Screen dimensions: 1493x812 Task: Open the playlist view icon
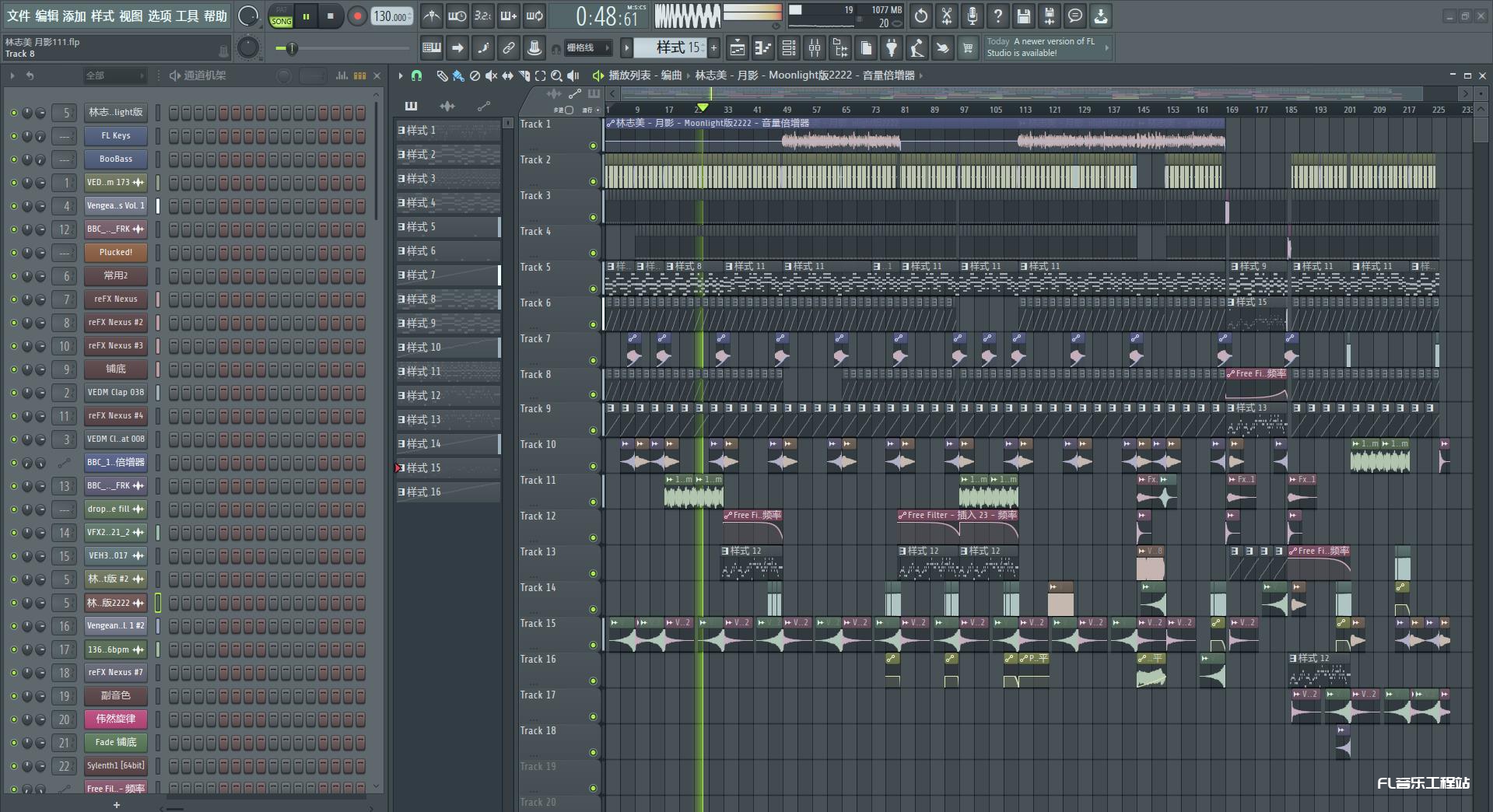[737, 48]
